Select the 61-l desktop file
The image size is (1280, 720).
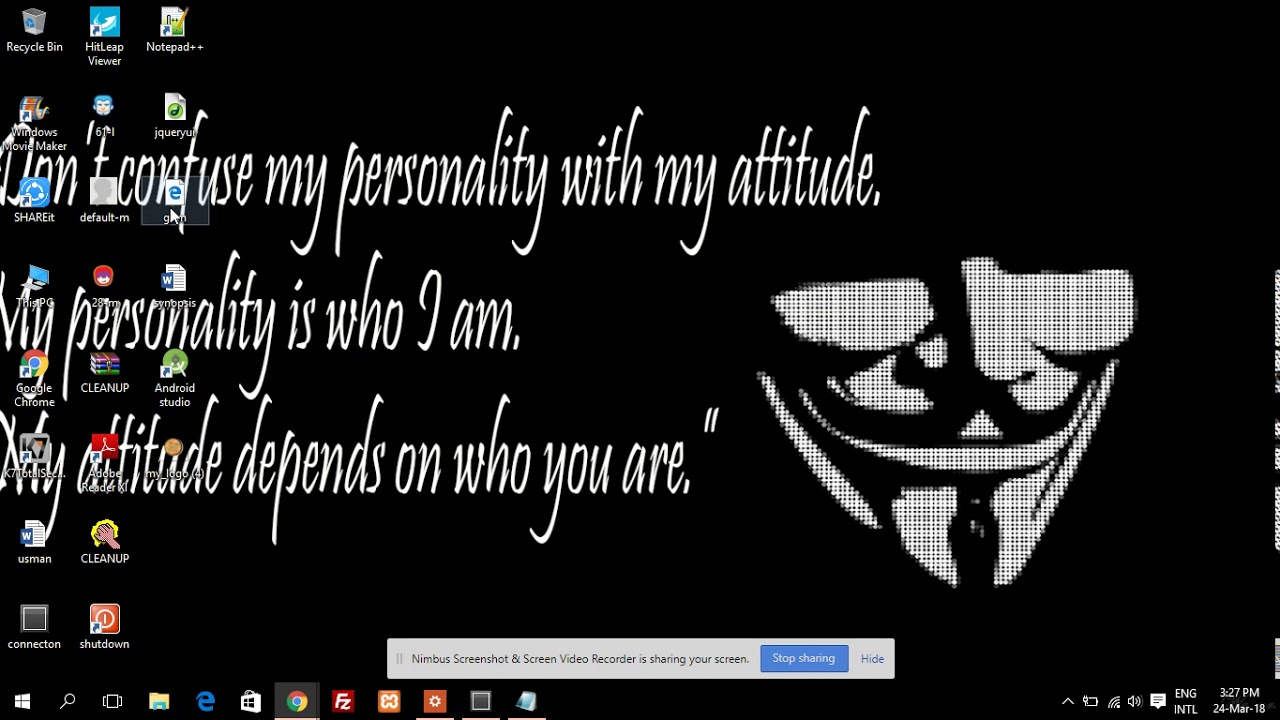[x=104, y=116]
